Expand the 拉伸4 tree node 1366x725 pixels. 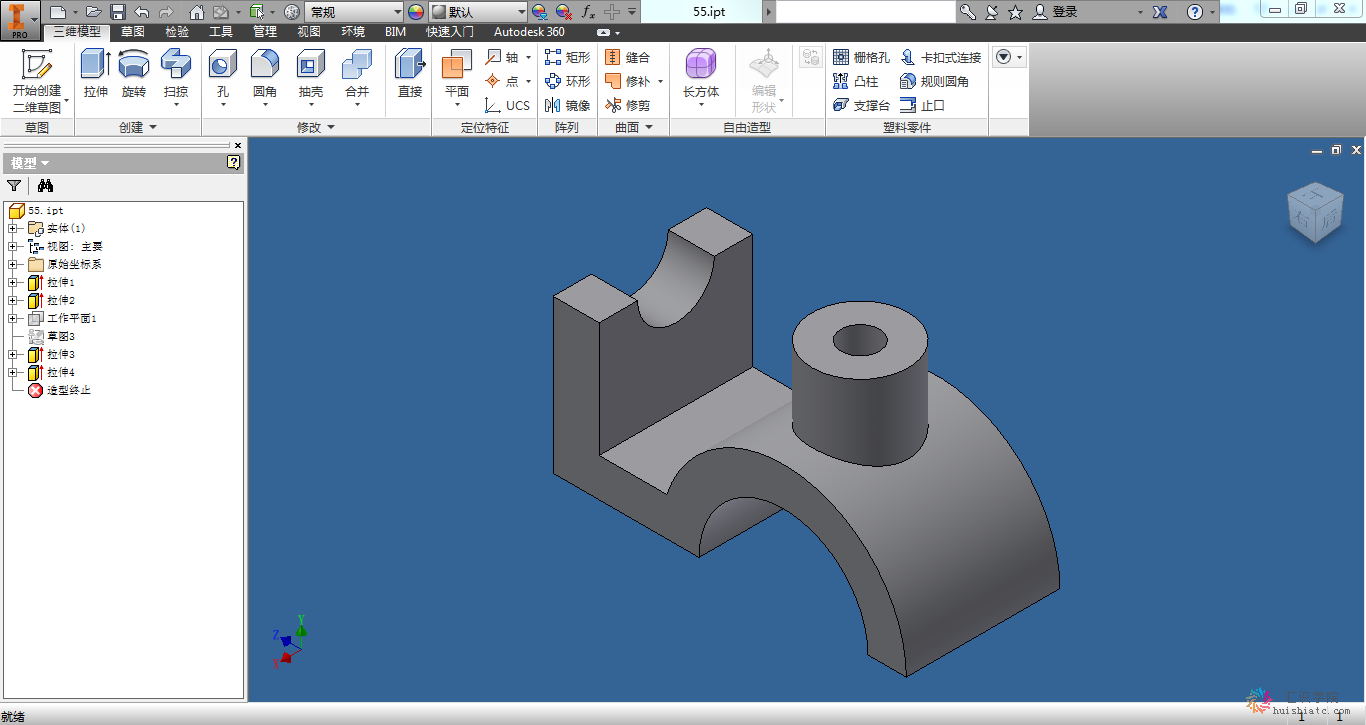coord(13,373)
